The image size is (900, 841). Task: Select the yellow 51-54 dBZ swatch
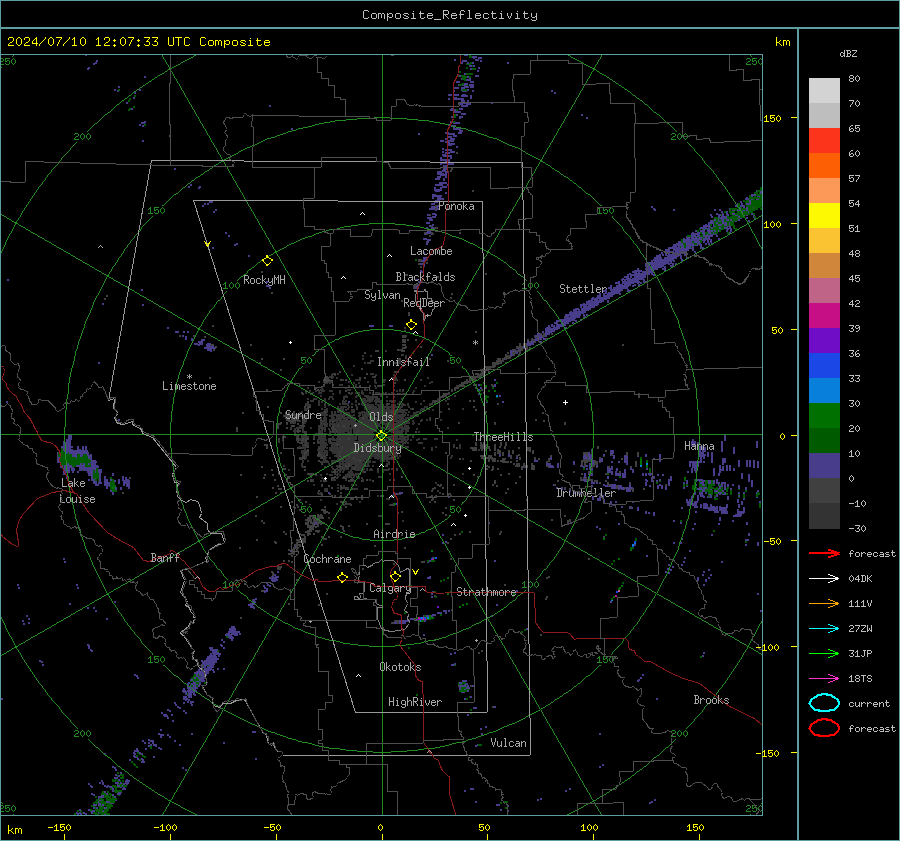tap(824, 216)
